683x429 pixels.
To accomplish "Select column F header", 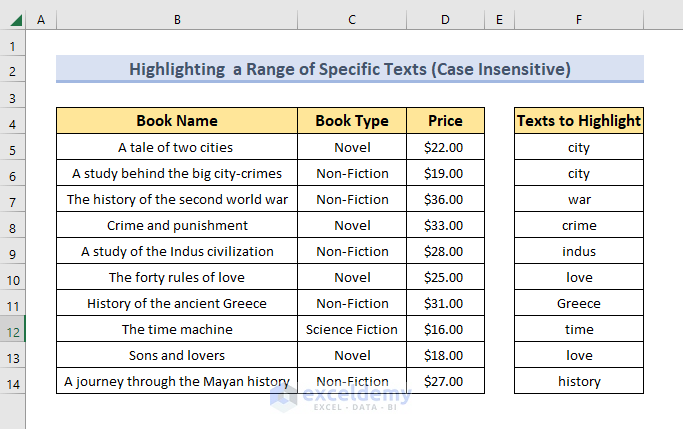I will coord(579,20).
